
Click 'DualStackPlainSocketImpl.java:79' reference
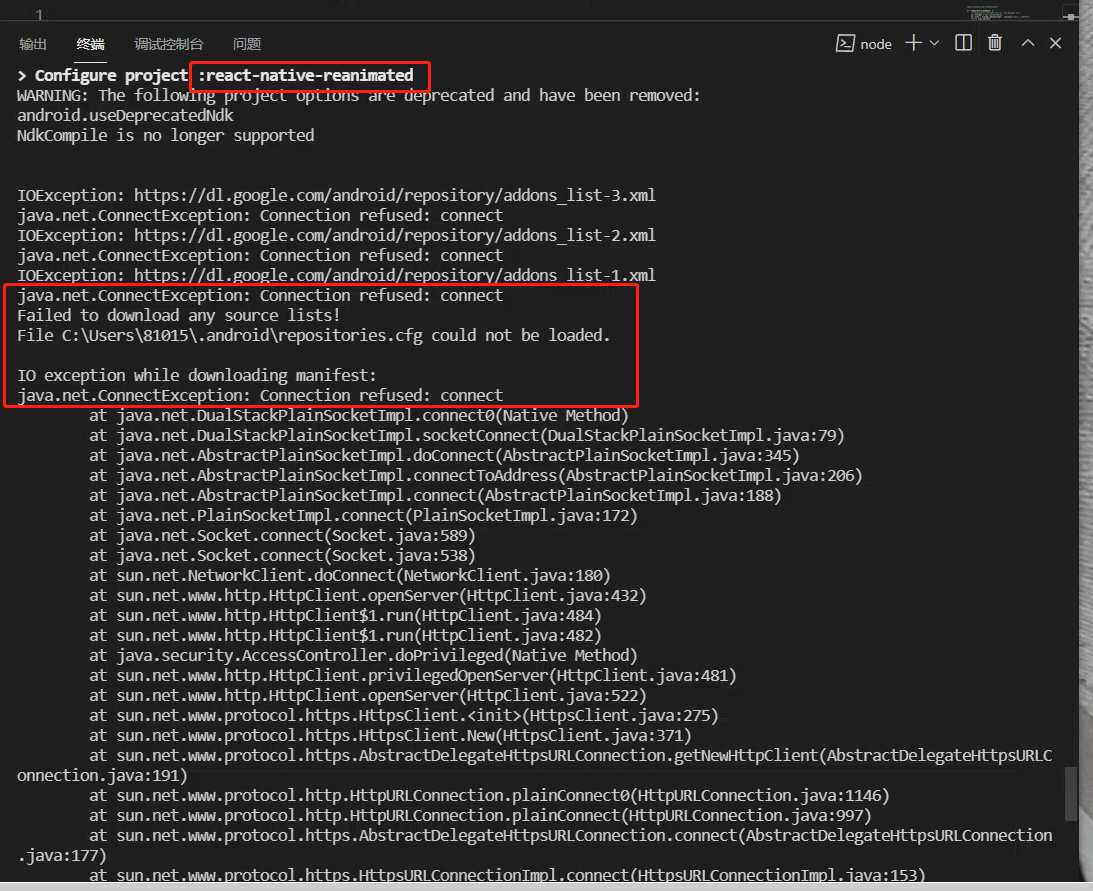692,435
